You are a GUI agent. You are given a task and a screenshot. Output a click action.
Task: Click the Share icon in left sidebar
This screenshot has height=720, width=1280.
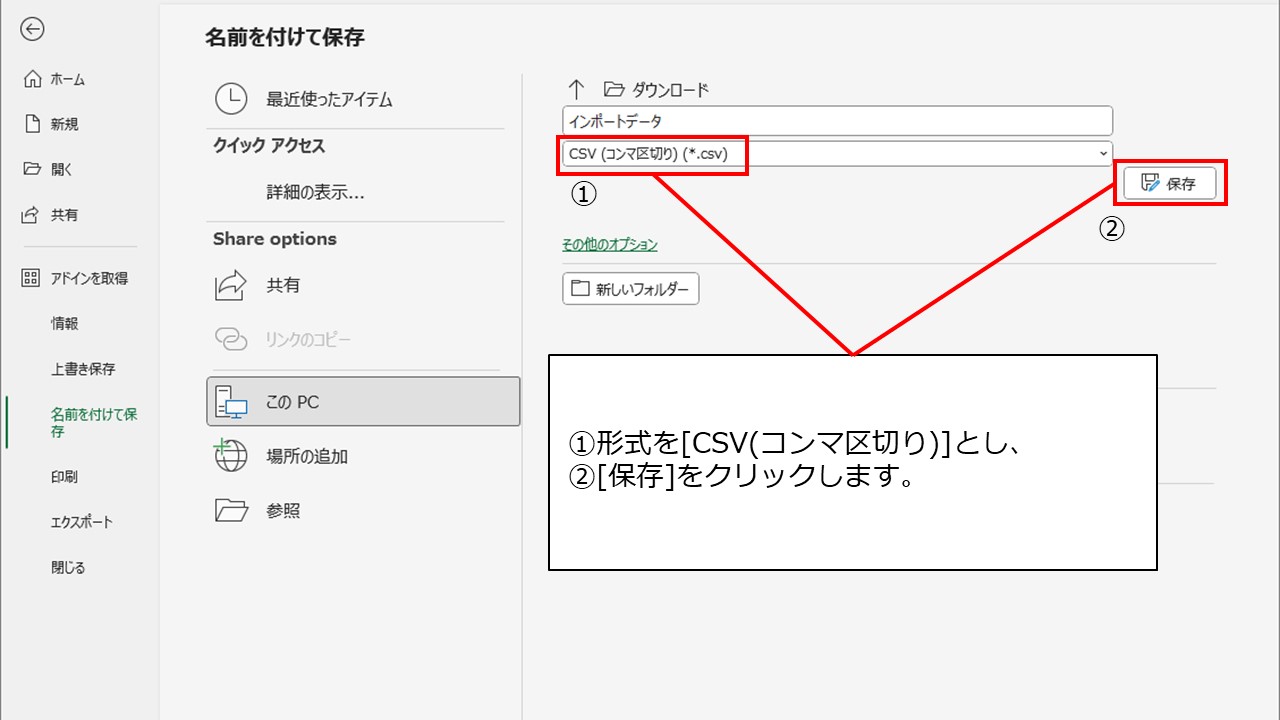32,215
